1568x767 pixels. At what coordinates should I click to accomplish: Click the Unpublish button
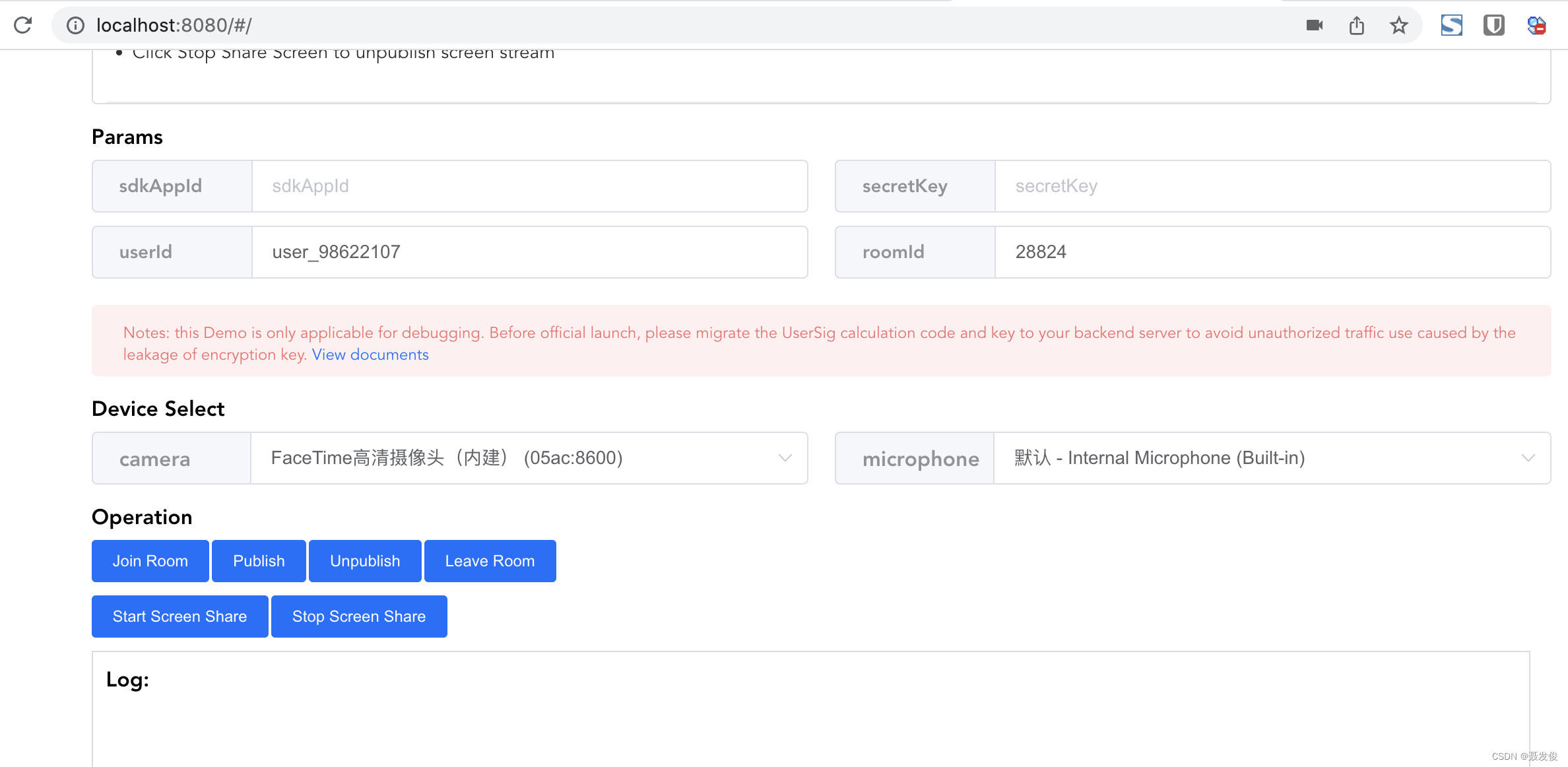pyautogui.click(x=365, y=561)
